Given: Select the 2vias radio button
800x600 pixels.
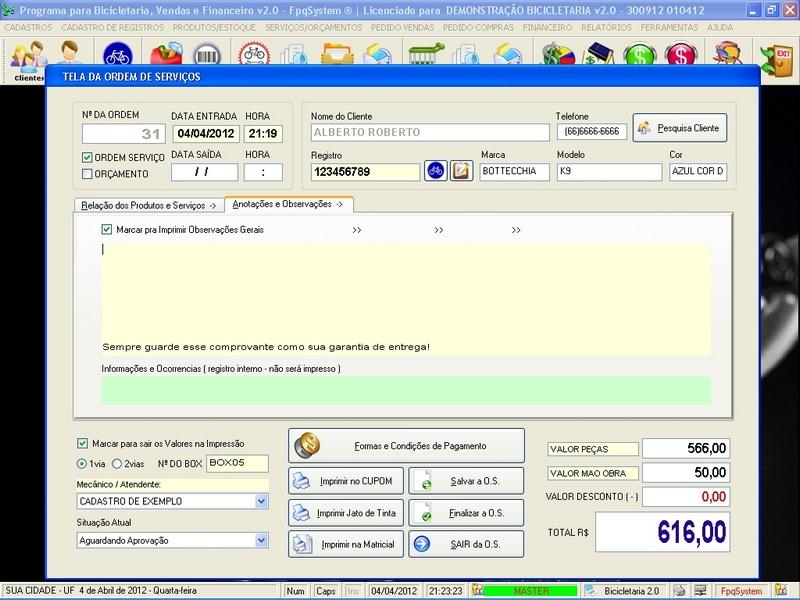Looking at the screenshot, I should (x=117, y=464).
